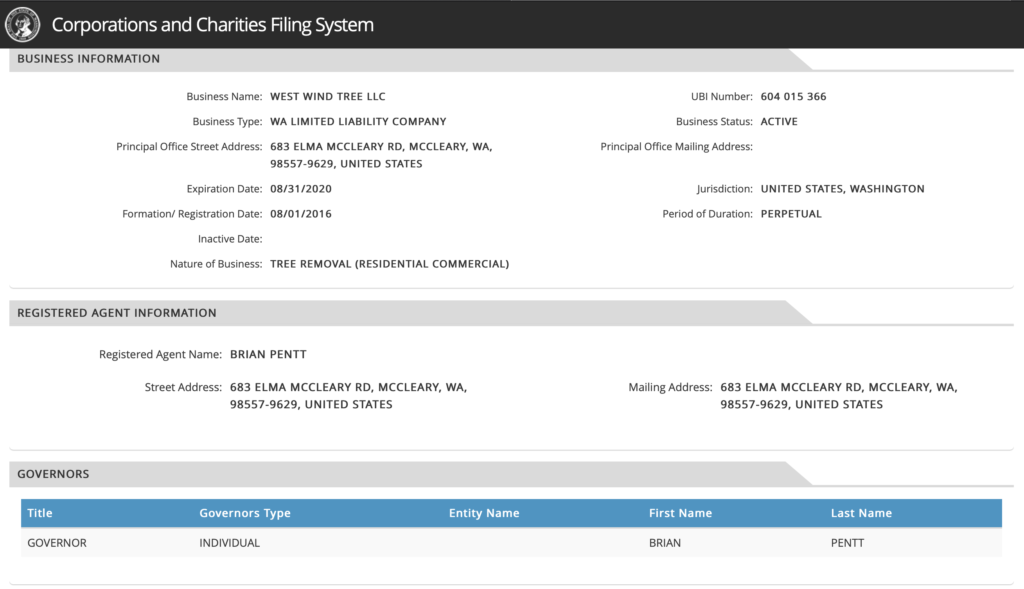Click the expiration date 08/31/2020
Viewport: 1024px width, 589px height.
pyautogui.click(x=301, y=189)
